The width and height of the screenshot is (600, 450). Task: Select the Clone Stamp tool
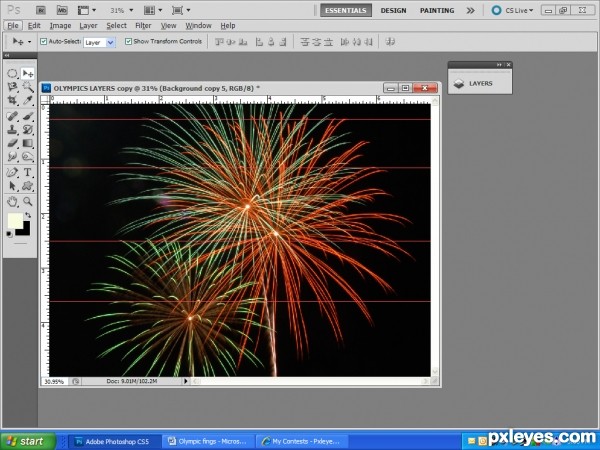[12, 129]
